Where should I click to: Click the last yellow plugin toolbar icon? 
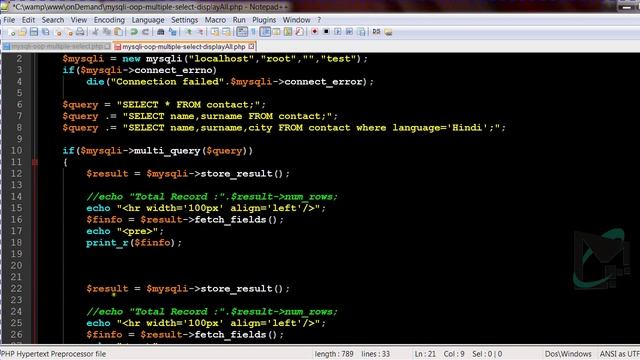click(x=388, y=32)
